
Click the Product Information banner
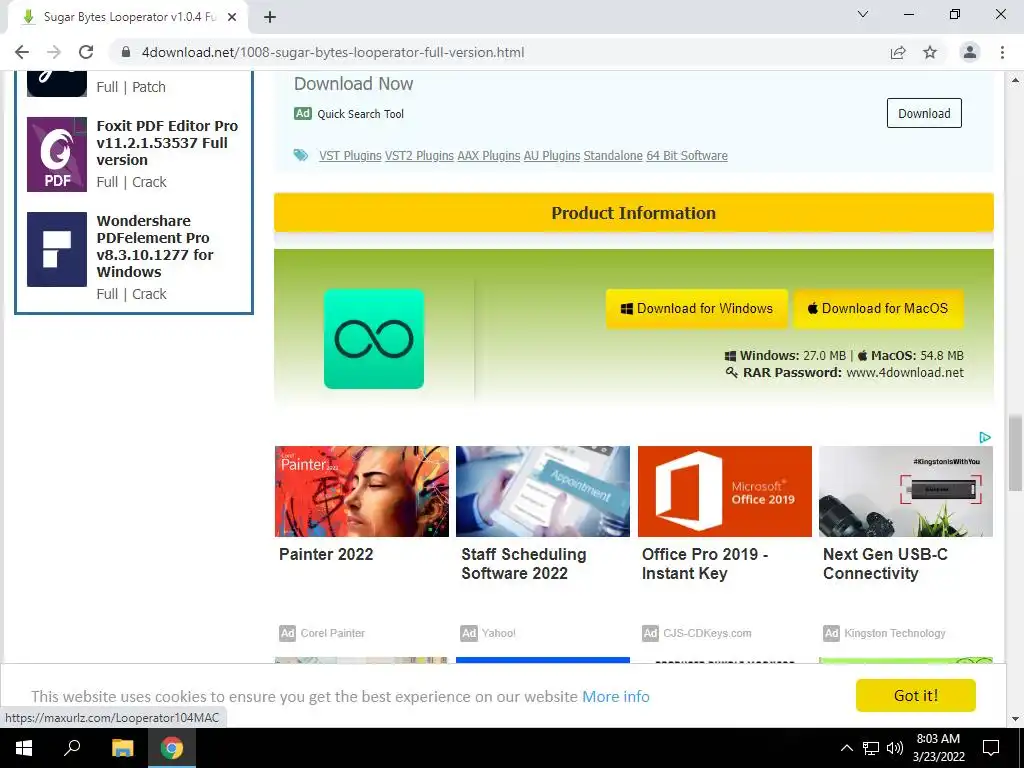click(633, 213)
